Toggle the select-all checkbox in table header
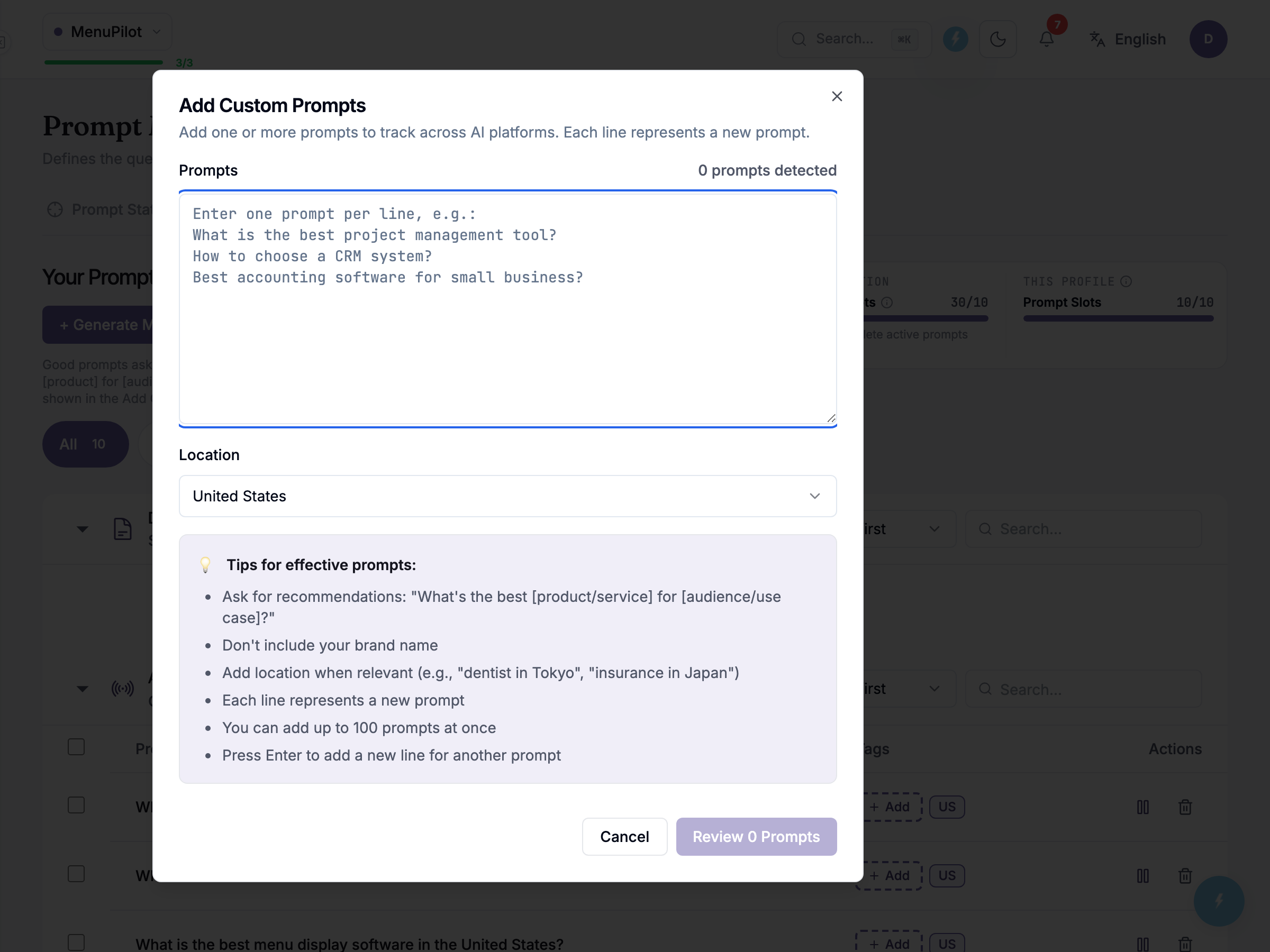The height and width of the screenshot is (952, 1270). 76,747
